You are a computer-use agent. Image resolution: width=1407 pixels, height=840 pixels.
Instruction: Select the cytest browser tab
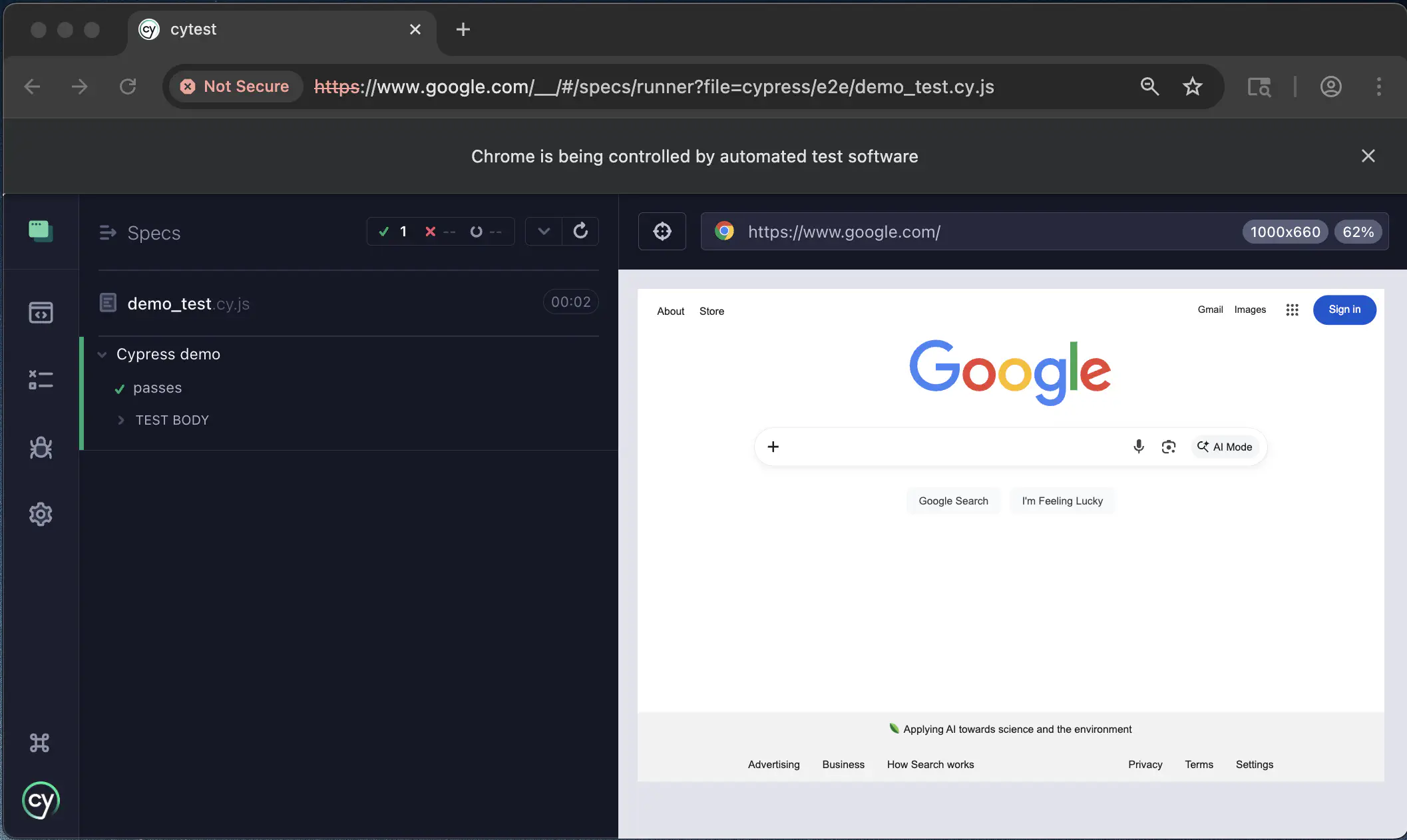click(282, 29)
